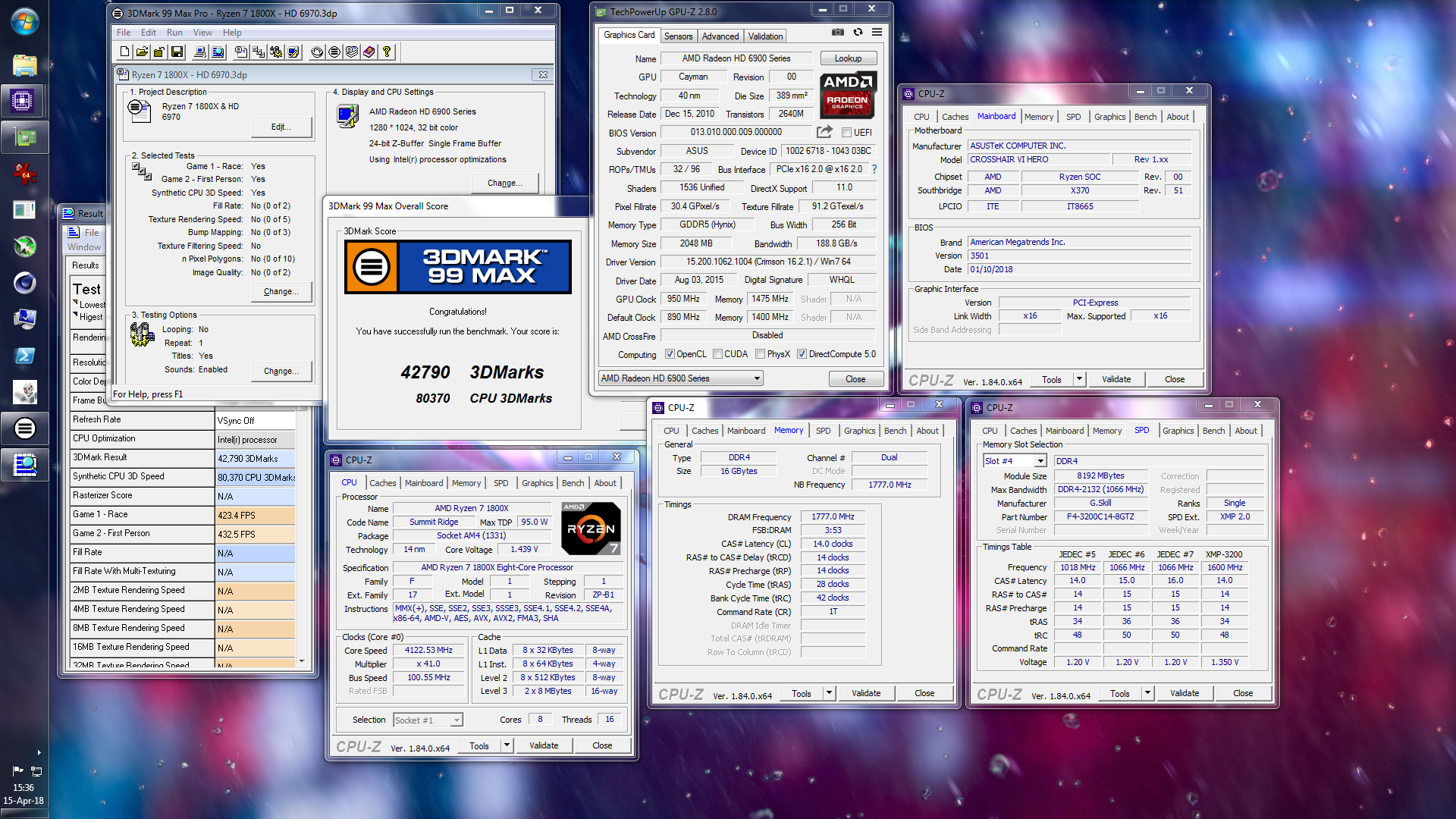
Task: Expand the Tools arrow in CPU-Z Memory window
Action: [x=830, y=693]
